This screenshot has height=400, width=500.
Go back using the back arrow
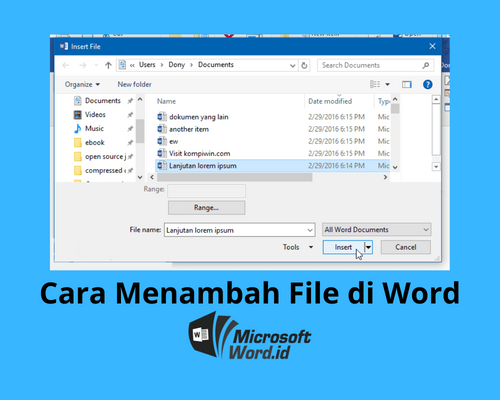pos(66,65)
